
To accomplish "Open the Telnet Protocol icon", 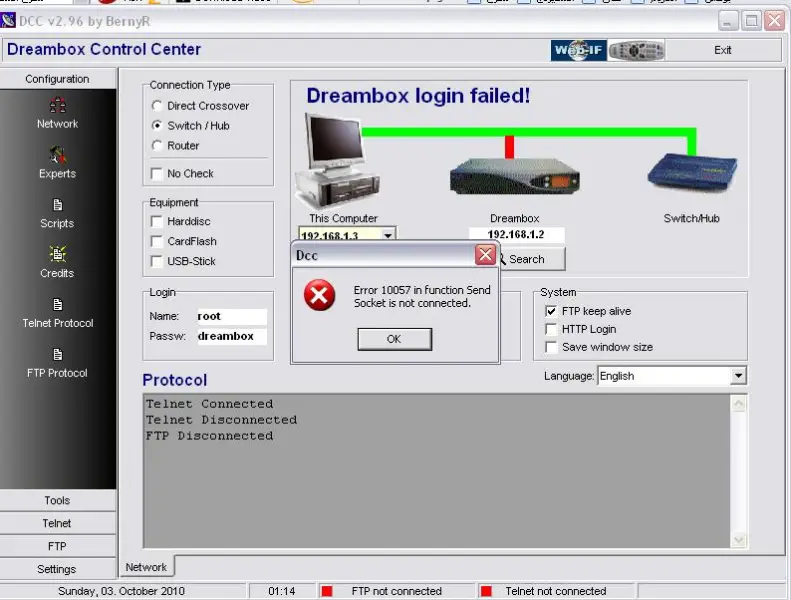I will [x=57, y=305].
